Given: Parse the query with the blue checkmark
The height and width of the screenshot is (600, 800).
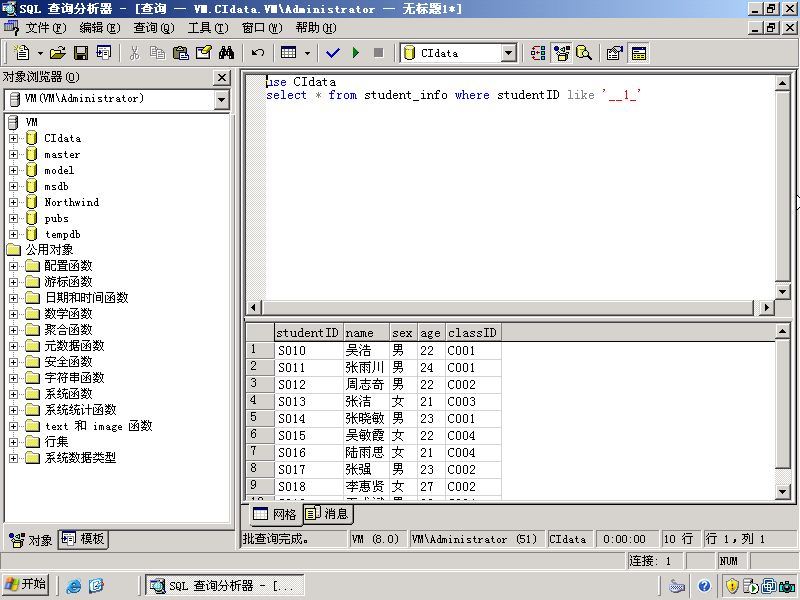Looking at the screenshot, I should pyautogui.click(x=333, y=53).
